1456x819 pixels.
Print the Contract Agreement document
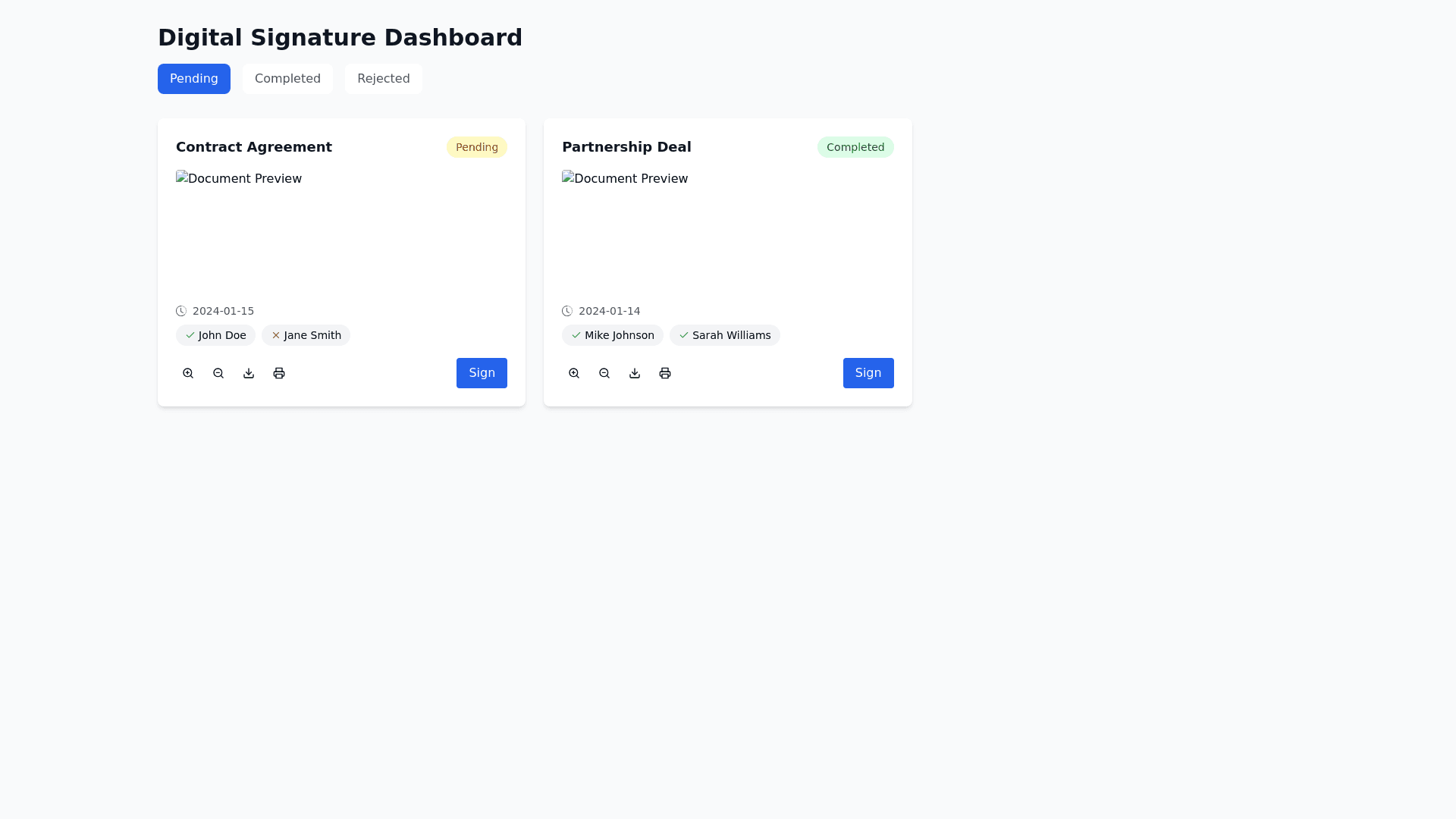click(x=279, y=373)
